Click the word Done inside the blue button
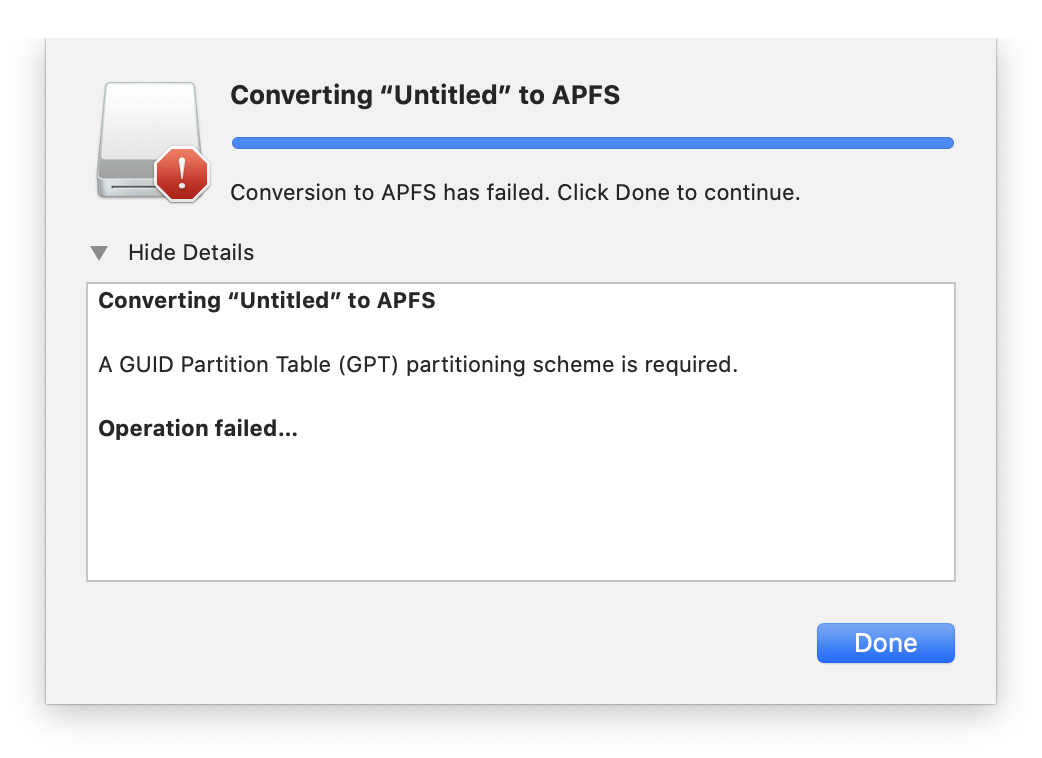1042x758 pixels. pyautogui.click(x=885, y=643)
